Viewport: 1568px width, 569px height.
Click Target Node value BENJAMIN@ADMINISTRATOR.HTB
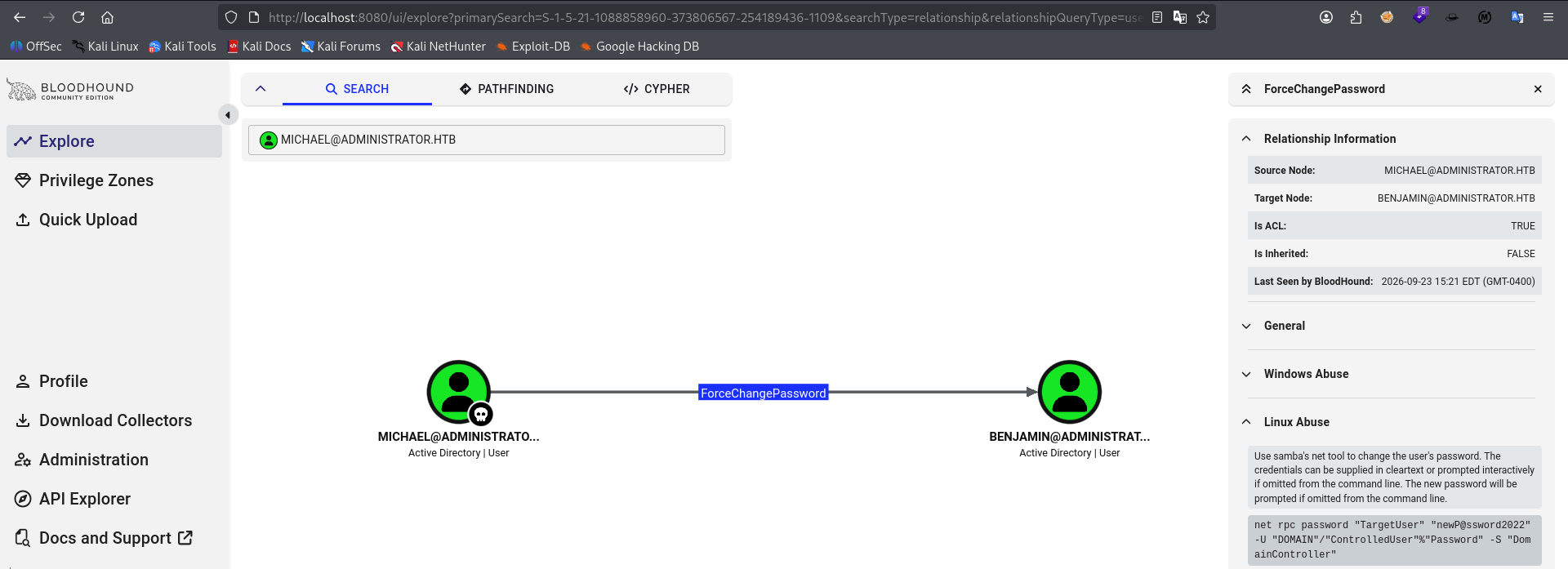tap(1456, 198)
